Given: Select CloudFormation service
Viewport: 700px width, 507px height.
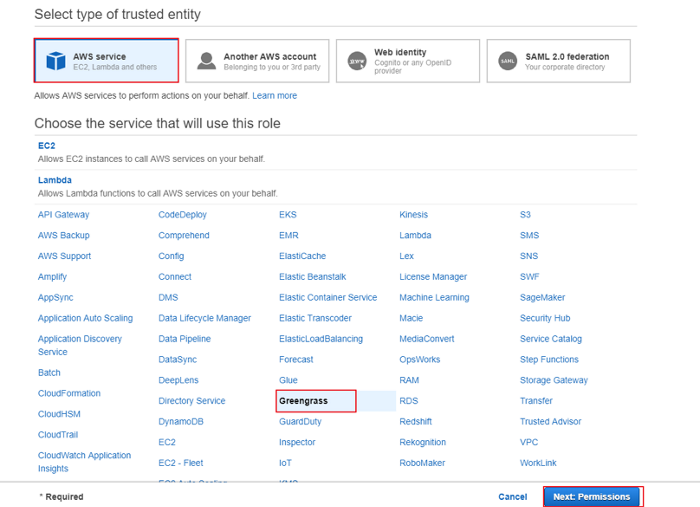Looking at the screenshot, I should pyautogui.click(x=69, y=393).
